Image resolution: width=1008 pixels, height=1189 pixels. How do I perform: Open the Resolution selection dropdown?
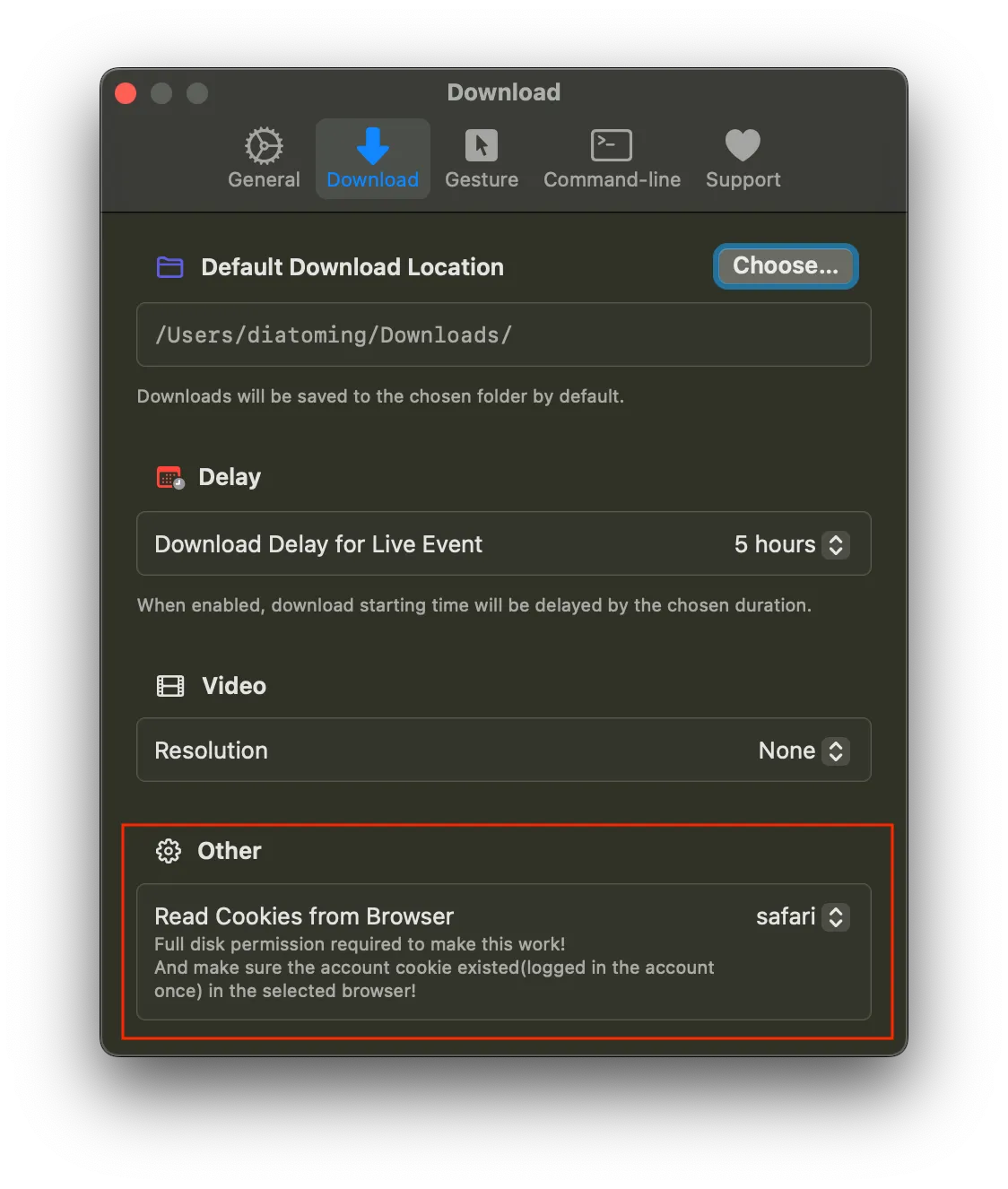tap(836, 751)
